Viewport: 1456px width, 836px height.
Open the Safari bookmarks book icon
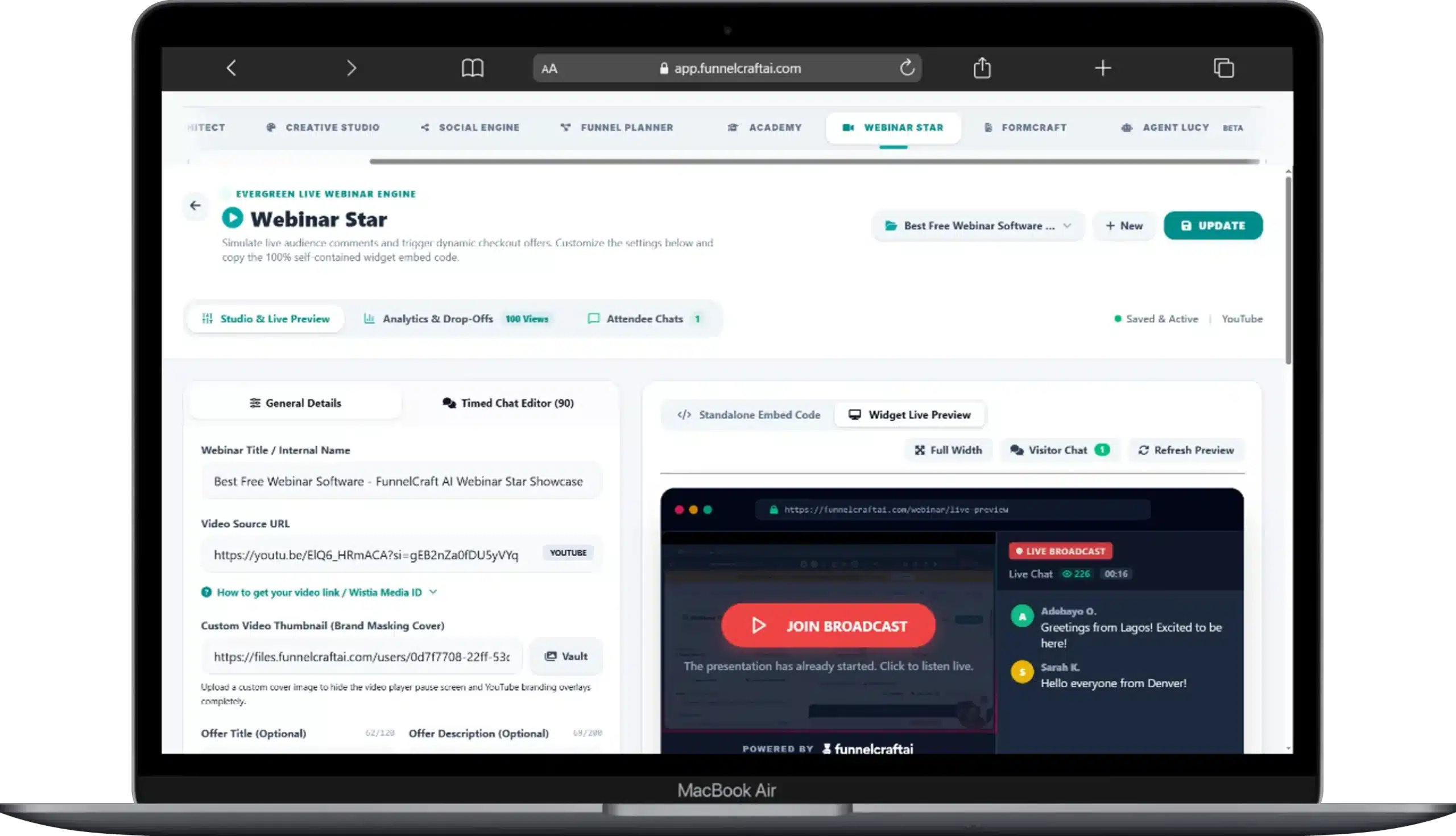pos(473,68)
